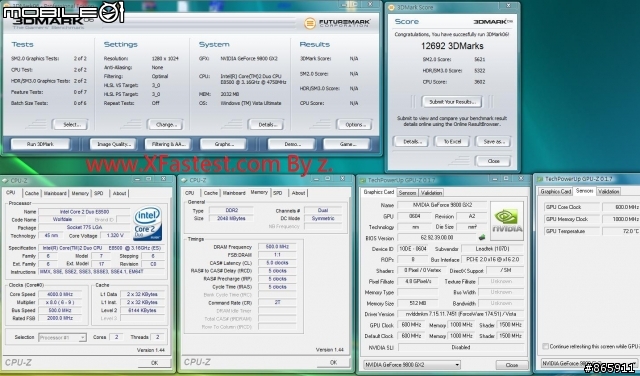Viewport: 640px width, 376px height.
Task: Click GPU Temperature sensor value 72.0 °C
Action: click(621, 231)
